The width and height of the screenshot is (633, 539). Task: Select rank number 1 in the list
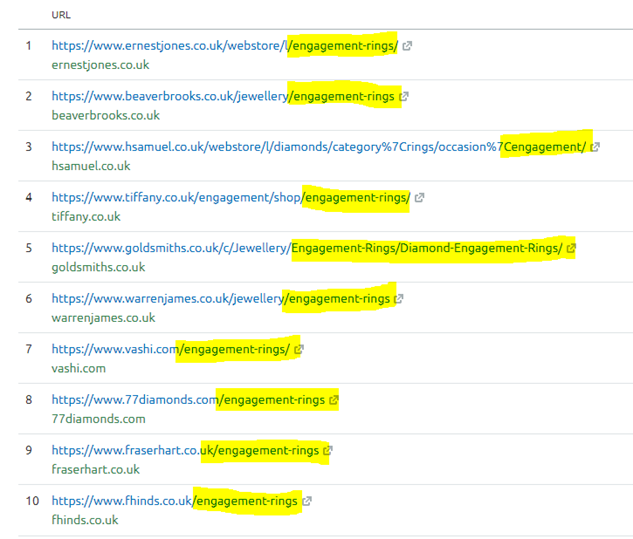point(29,46)
